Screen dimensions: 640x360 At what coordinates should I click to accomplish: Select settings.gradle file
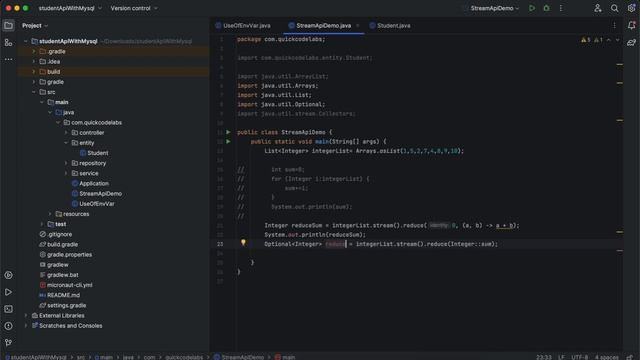pos(62,305)
